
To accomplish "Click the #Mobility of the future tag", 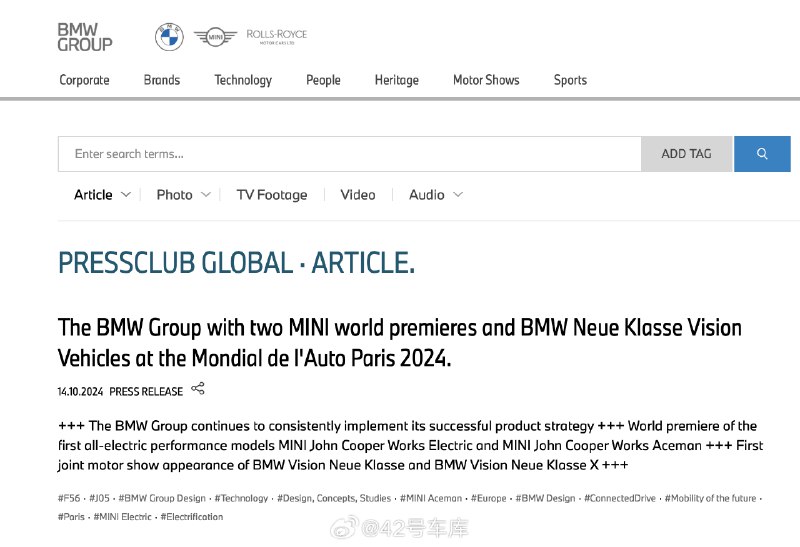I will 710,498.
